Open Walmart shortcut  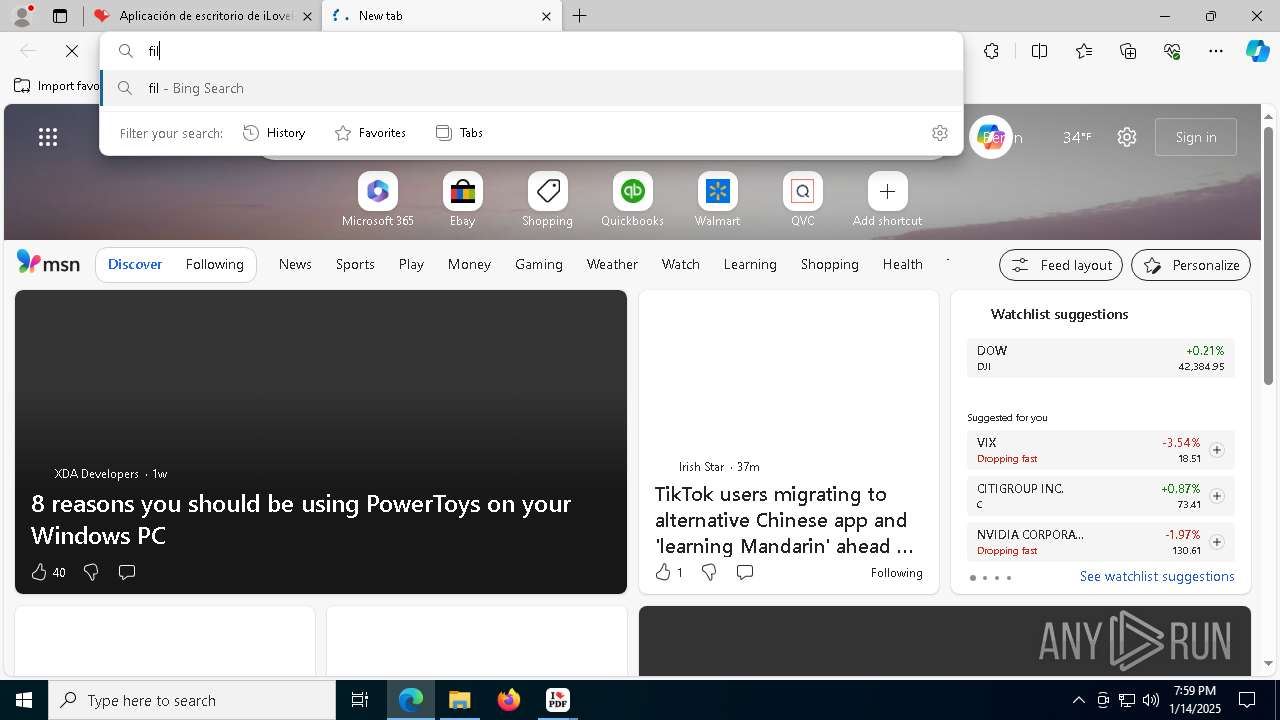(718, 200)
